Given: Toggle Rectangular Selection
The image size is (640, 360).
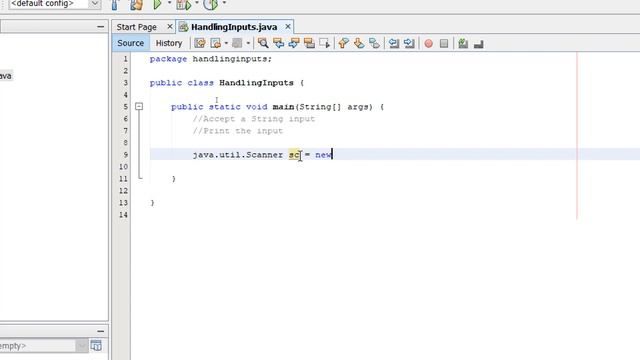Looking at the screenshot, I should click(325, 43).
